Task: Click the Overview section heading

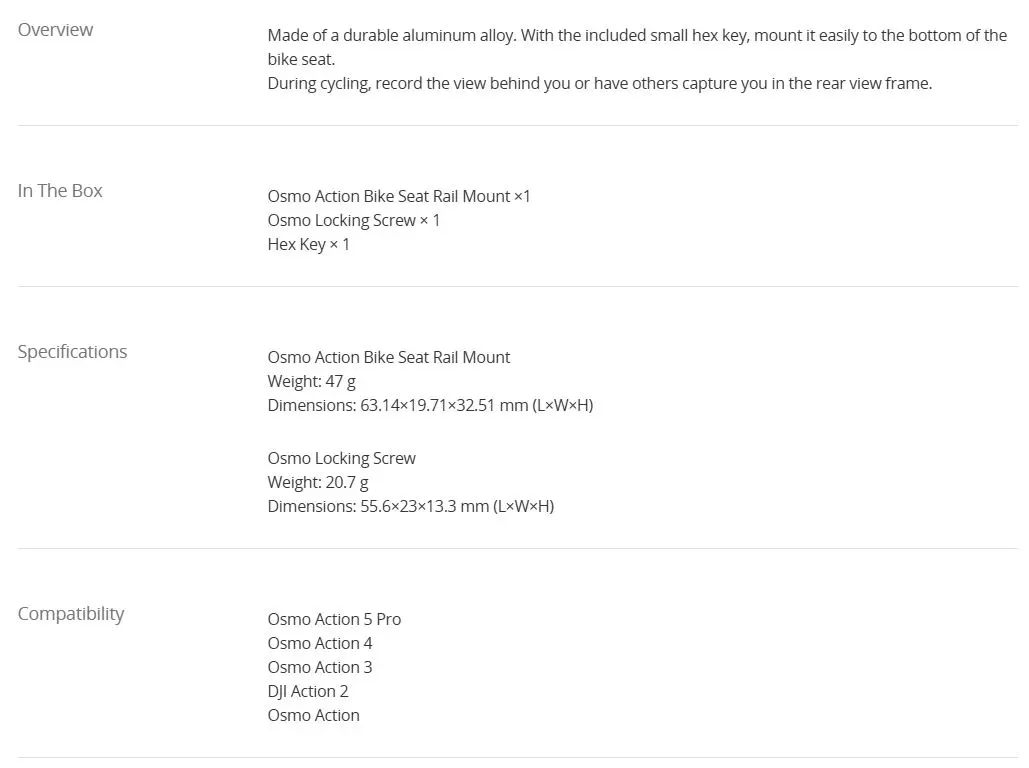Action: (55, 30)
